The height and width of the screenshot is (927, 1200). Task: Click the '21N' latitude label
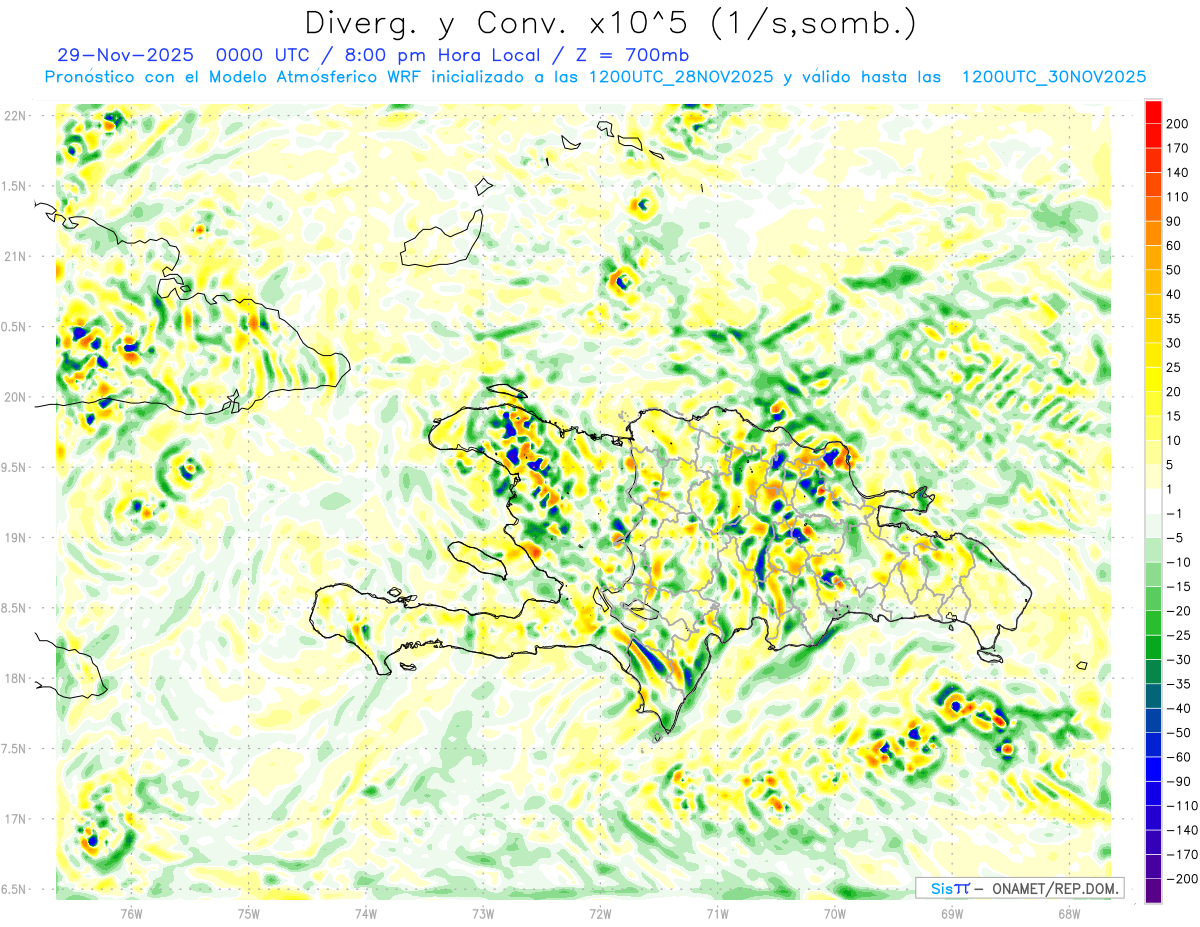[15, 257]
